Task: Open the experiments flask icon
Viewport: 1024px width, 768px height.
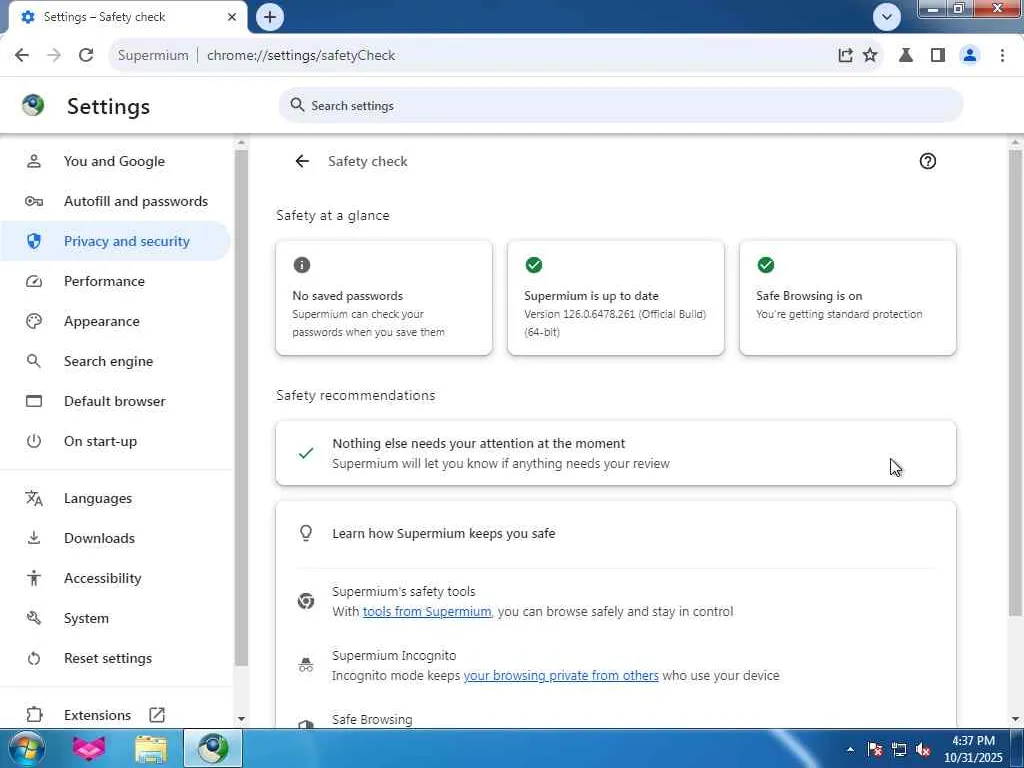Action: click(x=906, y=55)
